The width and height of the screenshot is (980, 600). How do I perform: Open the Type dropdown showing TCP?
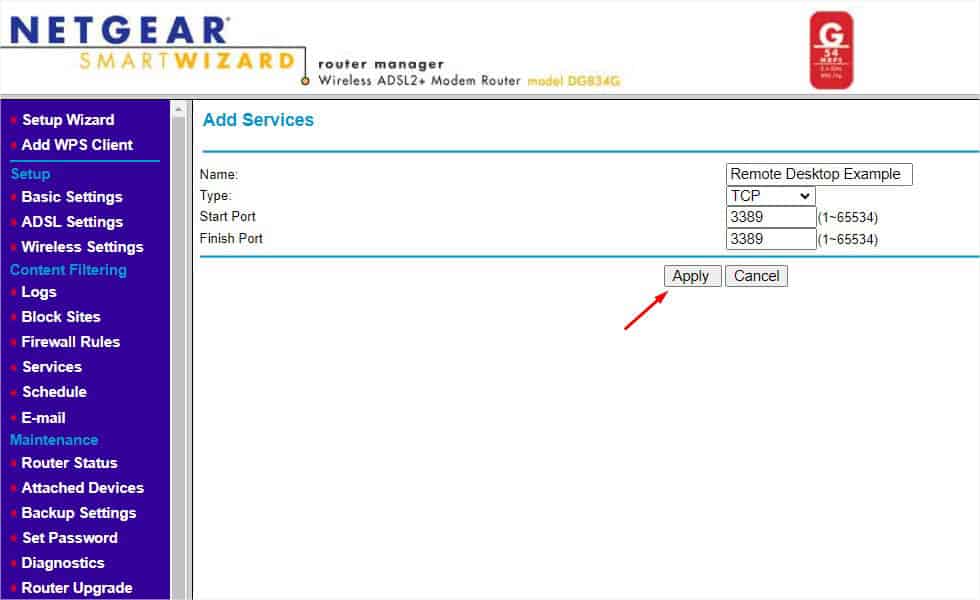771,196
